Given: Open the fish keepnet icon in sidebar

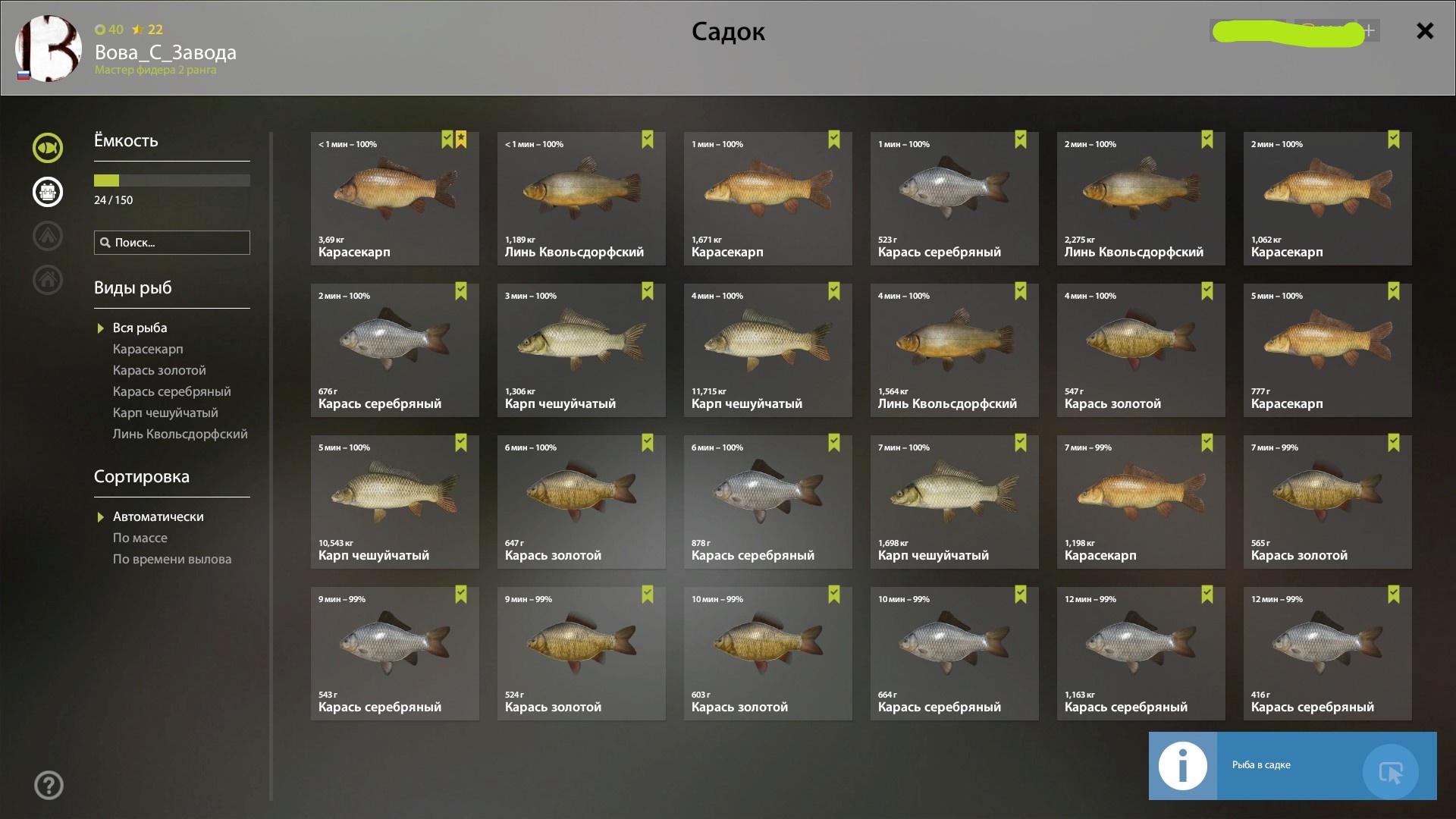Looking at the screenshot, I should click(48, 148).
